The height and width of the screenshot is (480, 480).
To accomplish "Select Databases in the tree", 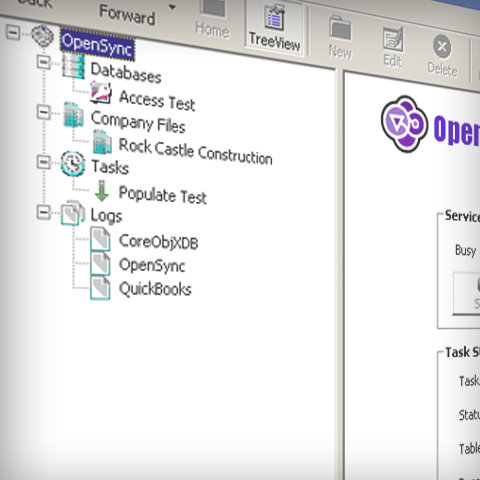I will (x=126, y=73).
